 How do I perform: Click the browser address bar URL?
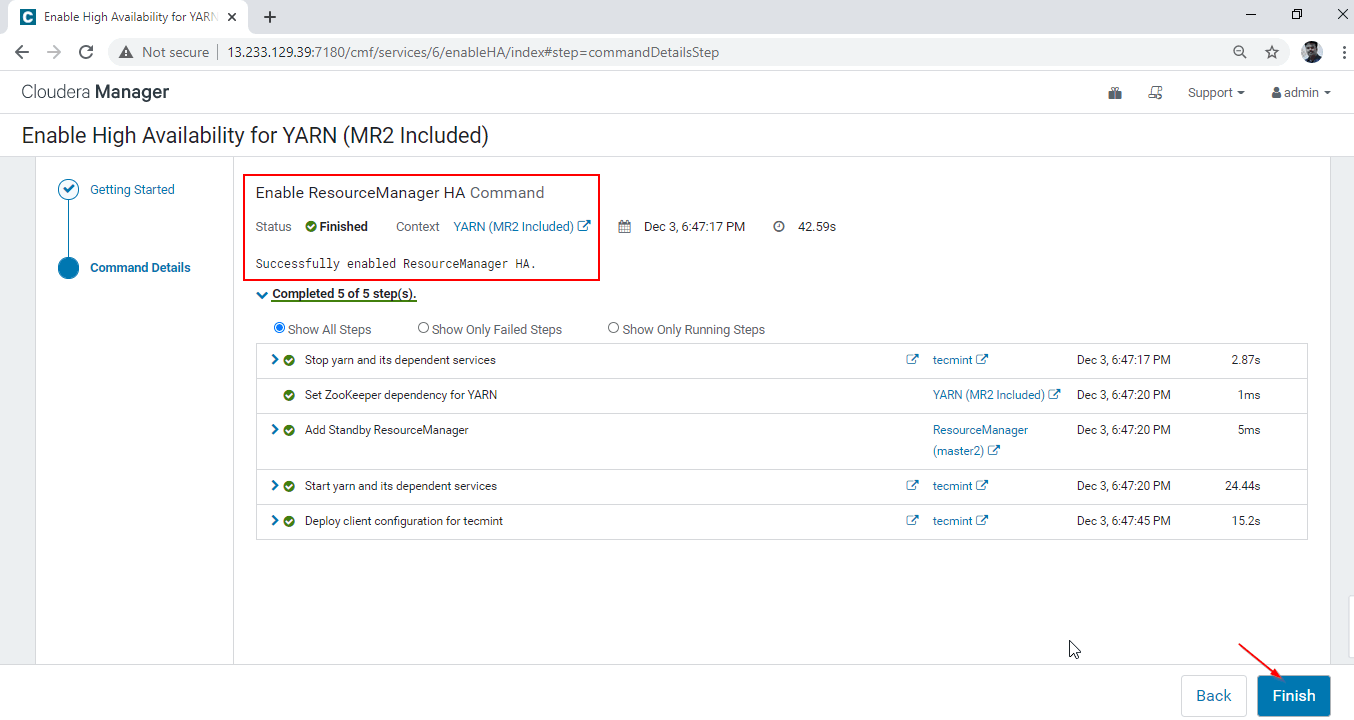[x=472, y=52]
